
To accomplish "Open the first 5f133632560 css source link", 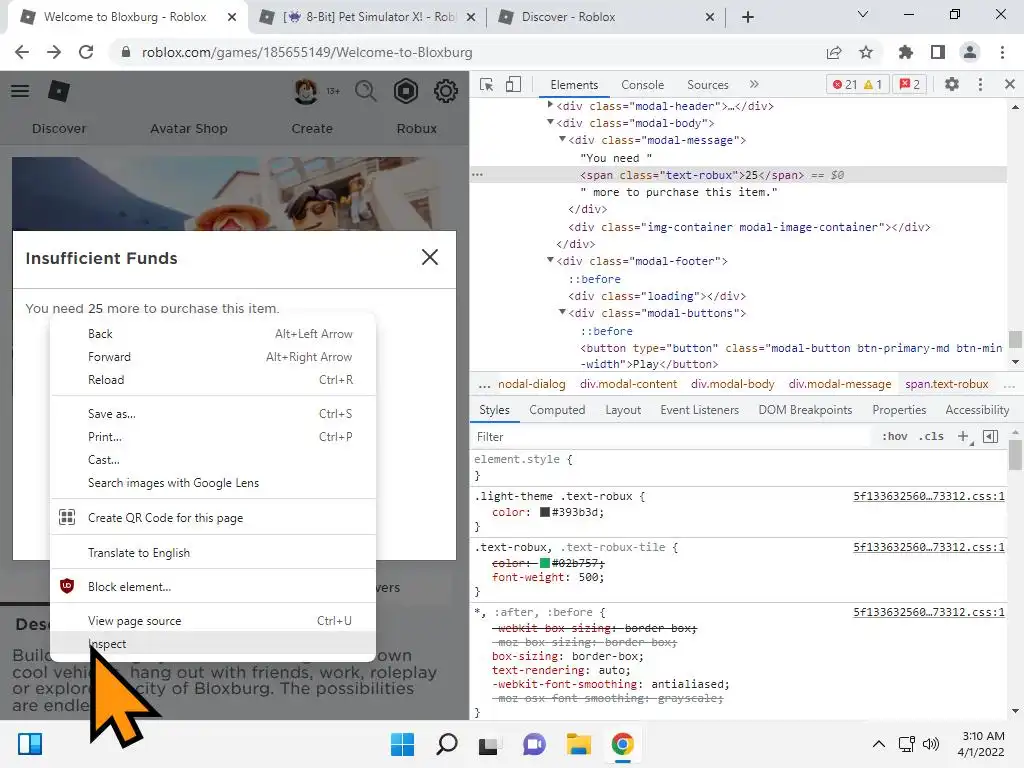I will [x=929, y=496].
